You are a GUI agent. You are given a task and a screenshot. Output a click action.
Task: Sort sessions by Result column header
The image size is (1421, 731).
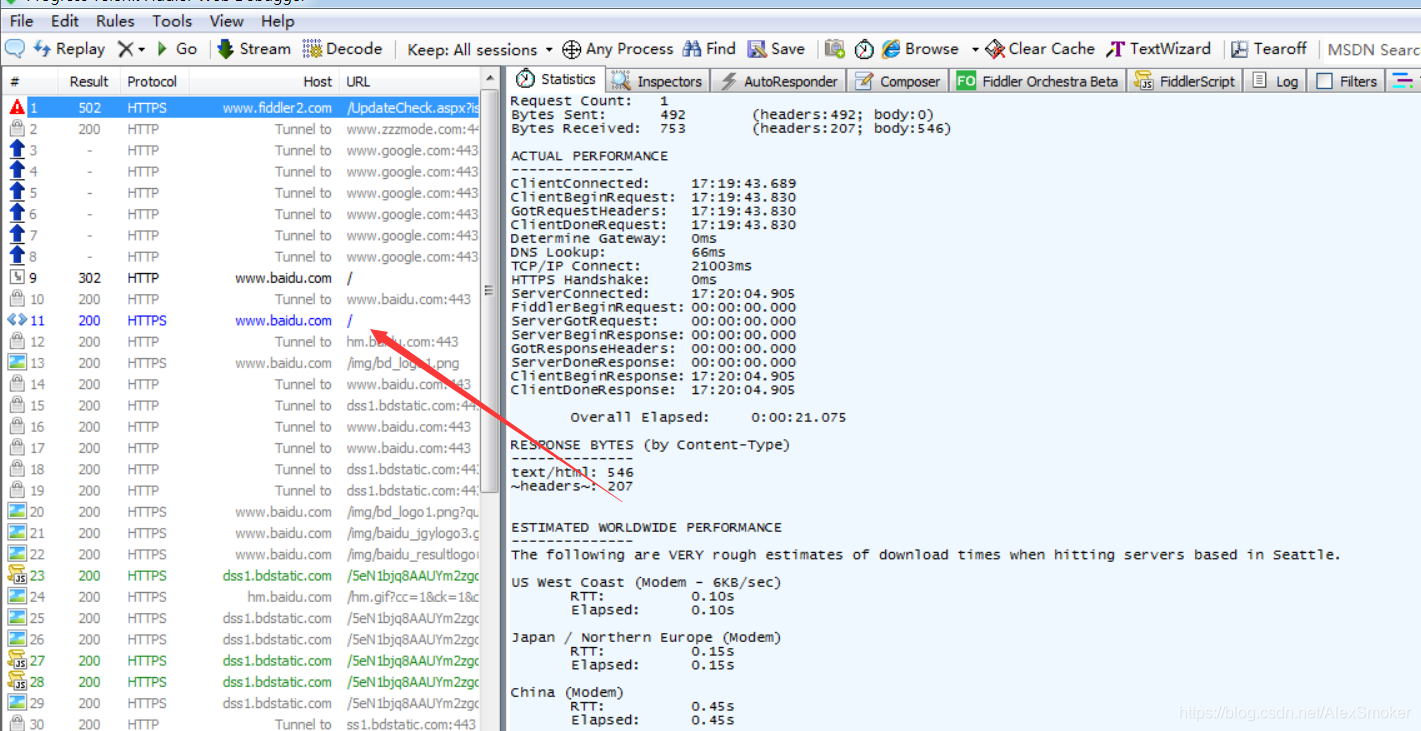89,82
